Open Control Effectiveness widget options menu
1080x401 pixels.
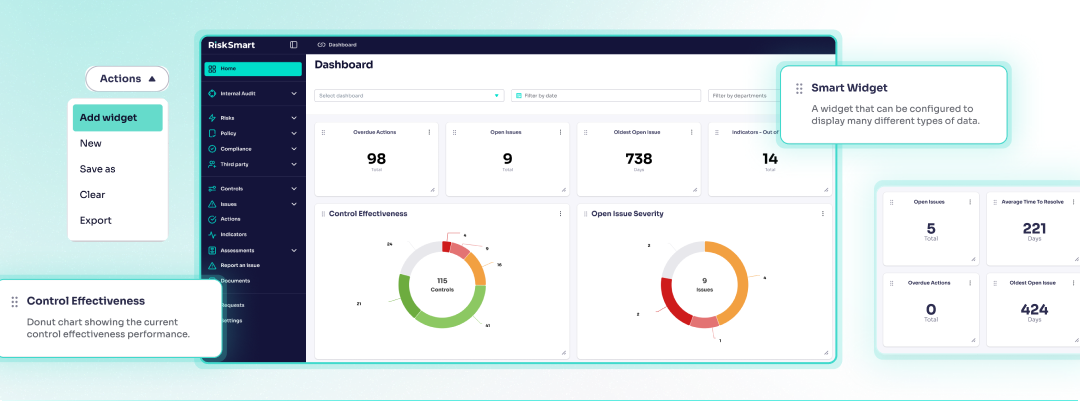tap(560, 214)
